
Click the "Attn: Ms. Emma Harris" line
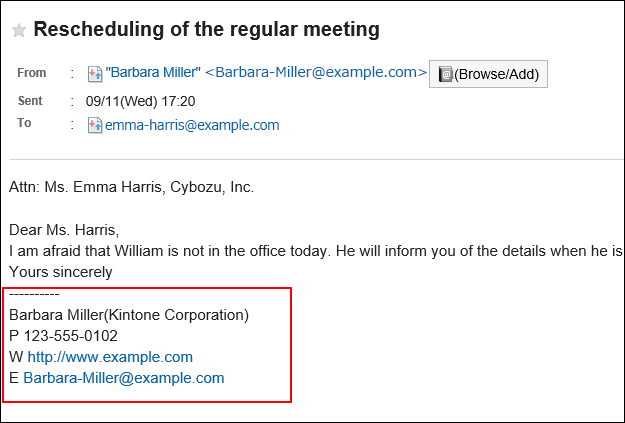(132, 187)
